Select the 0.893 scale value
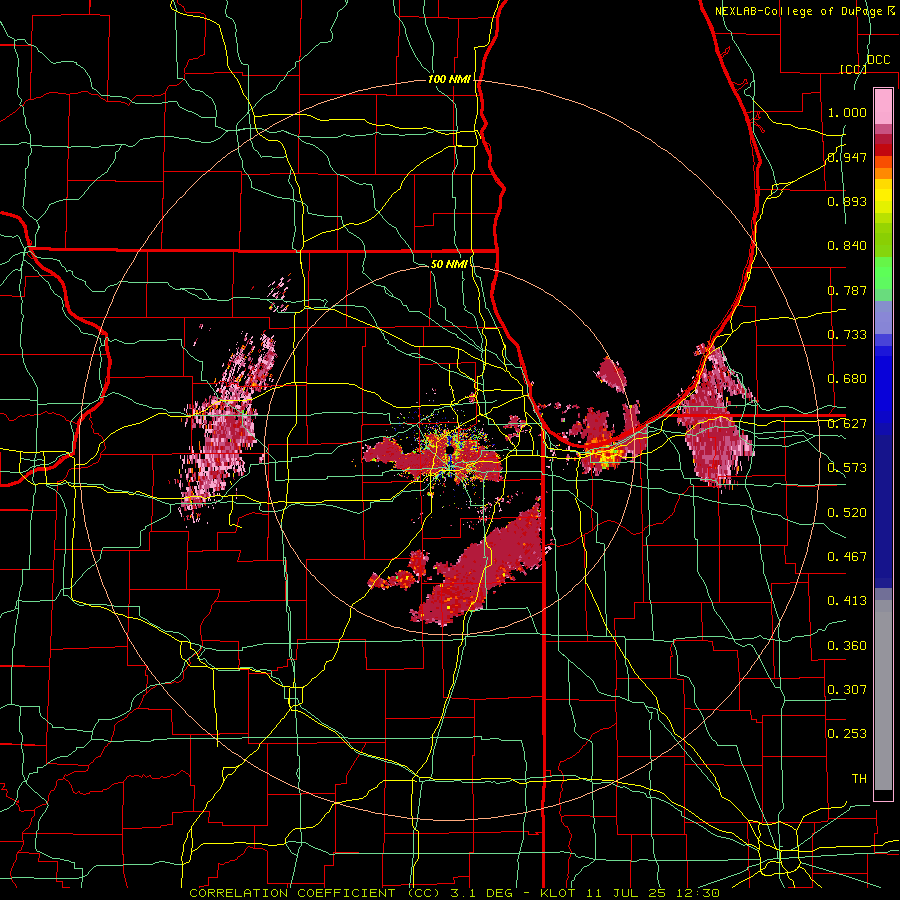Screen dimensions: 900x900 847,201
